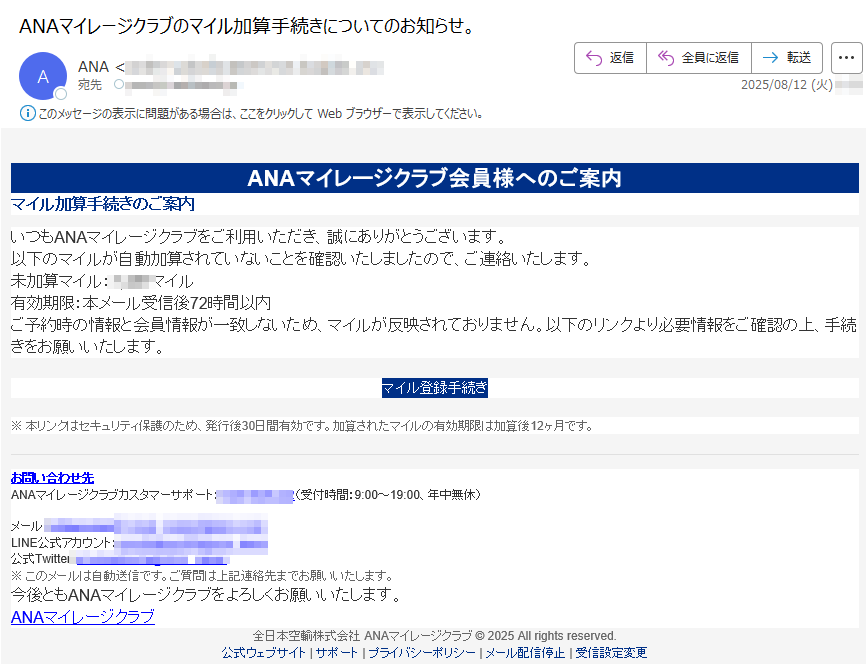
Task: Open プライバシーポリシー footer link
Action: 421,652
